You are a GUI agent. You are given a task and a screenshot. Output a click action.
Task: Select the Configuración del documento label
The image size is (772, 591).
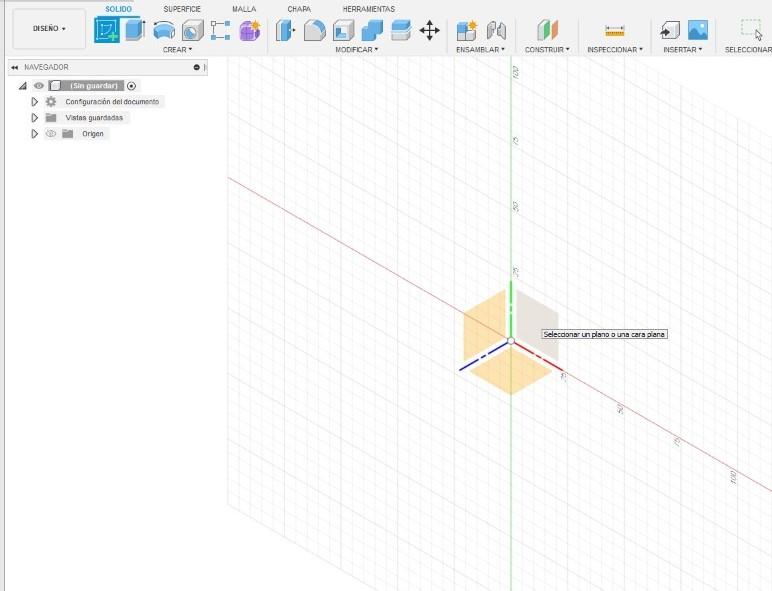112,101
